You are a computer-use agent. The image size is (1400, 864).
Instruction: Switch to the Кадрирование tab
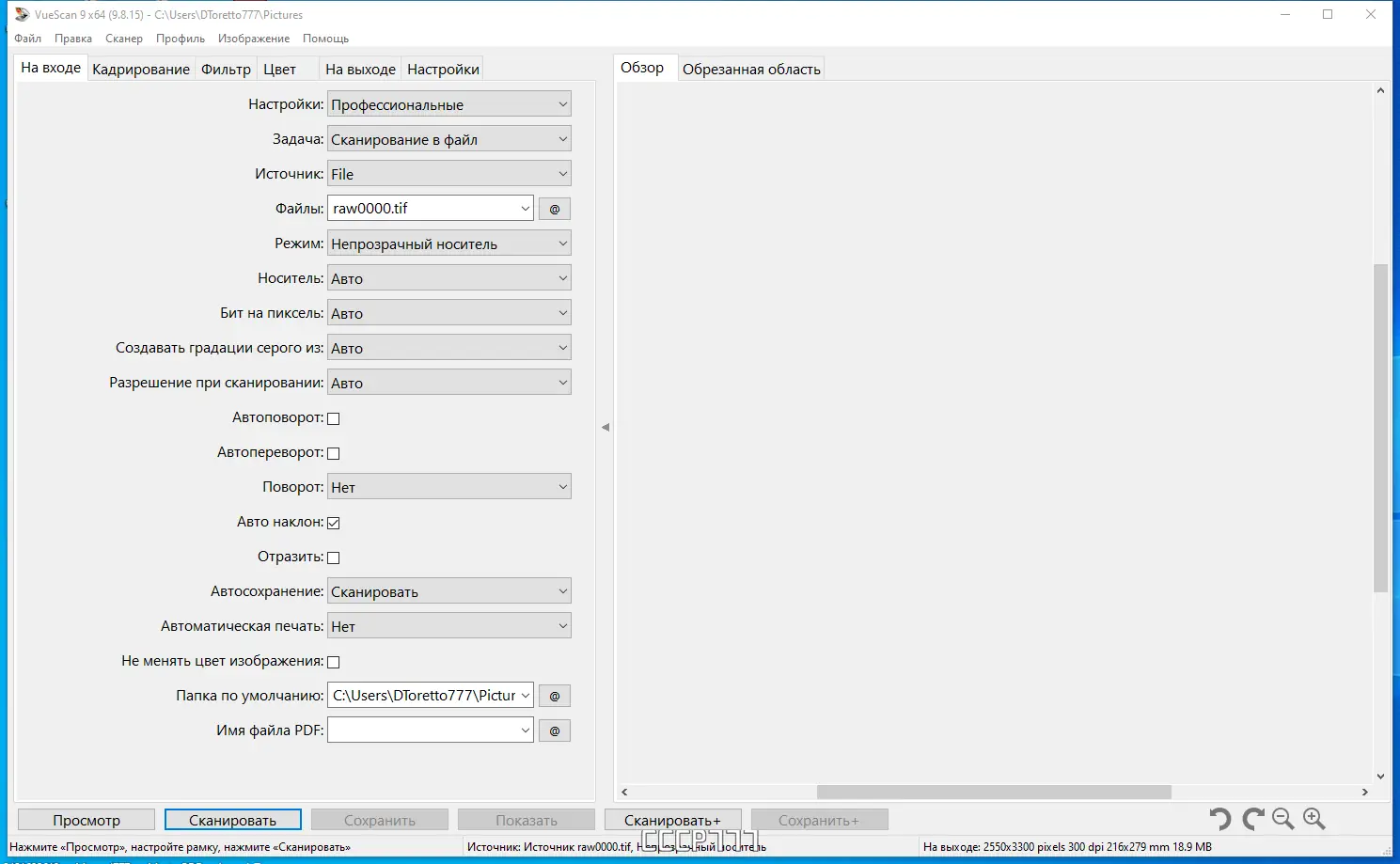click(x=141, y=69)
